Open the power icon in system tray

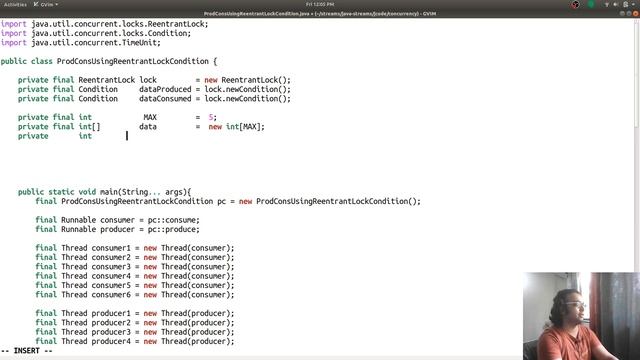tap(626, 4)
